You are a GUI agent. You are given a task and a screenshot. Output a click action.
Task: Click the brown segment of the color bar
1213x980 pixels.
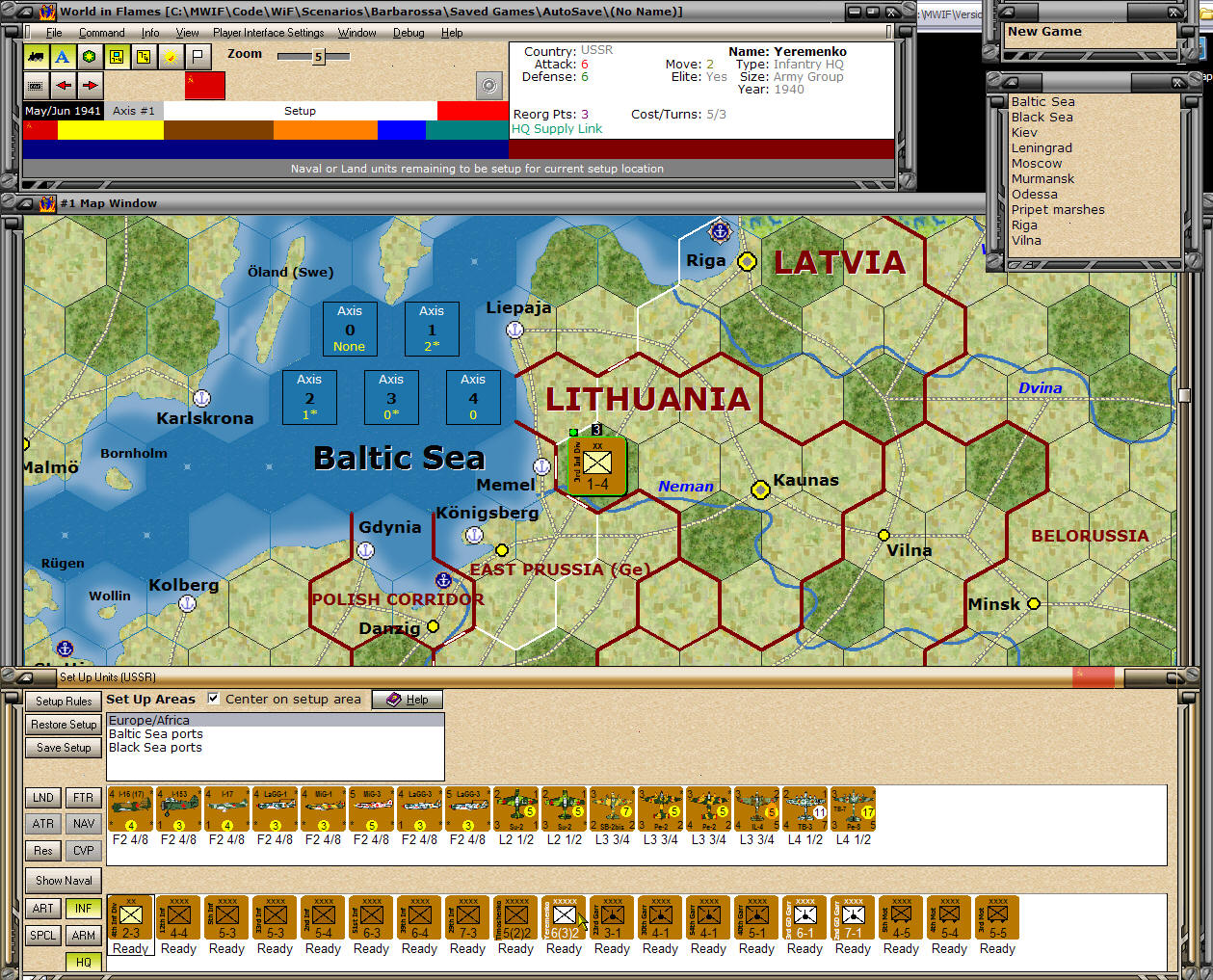tap(219, 130)
